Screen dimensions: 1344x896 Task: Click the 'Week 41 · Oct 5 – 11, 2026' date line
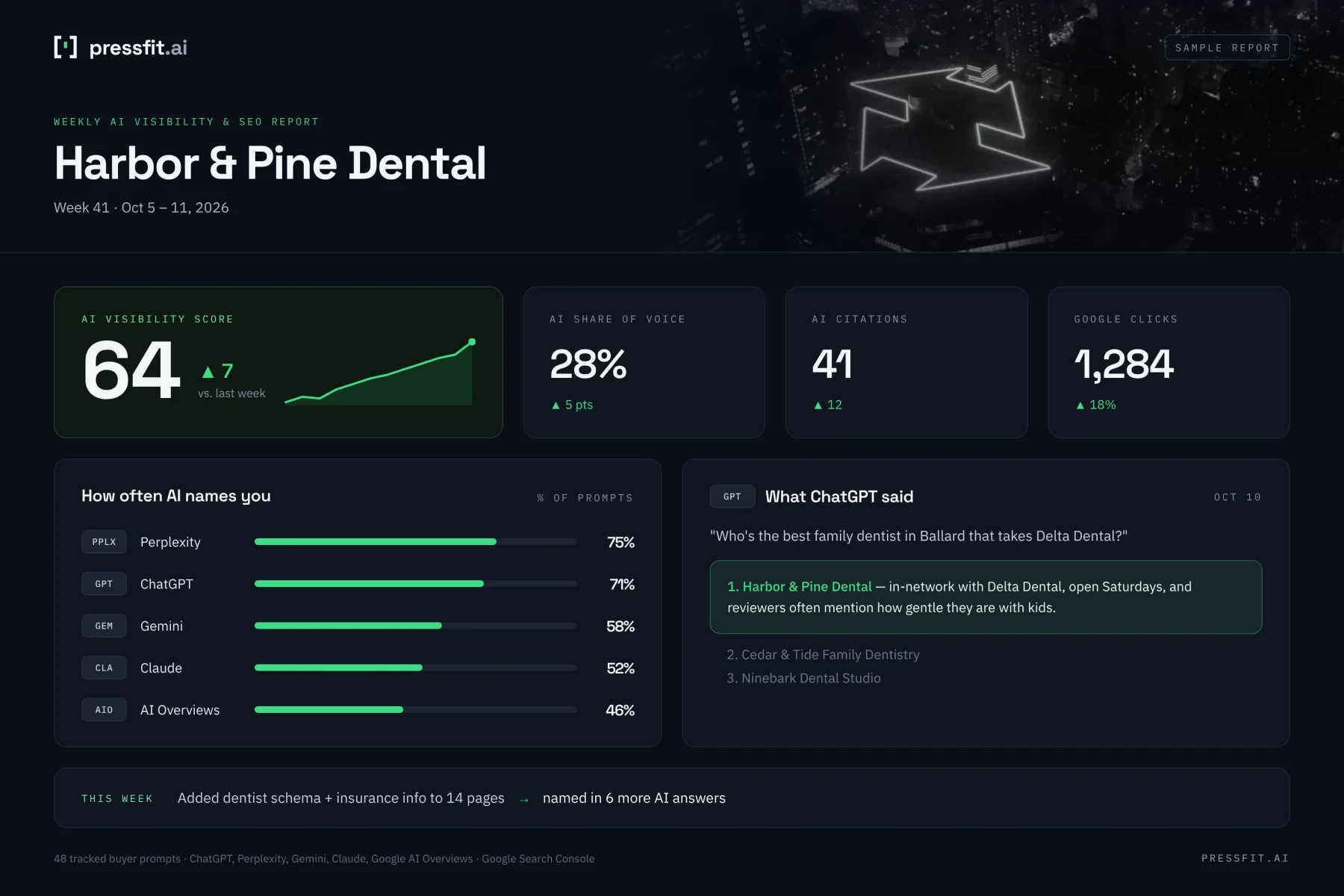[x=141, y=208]
